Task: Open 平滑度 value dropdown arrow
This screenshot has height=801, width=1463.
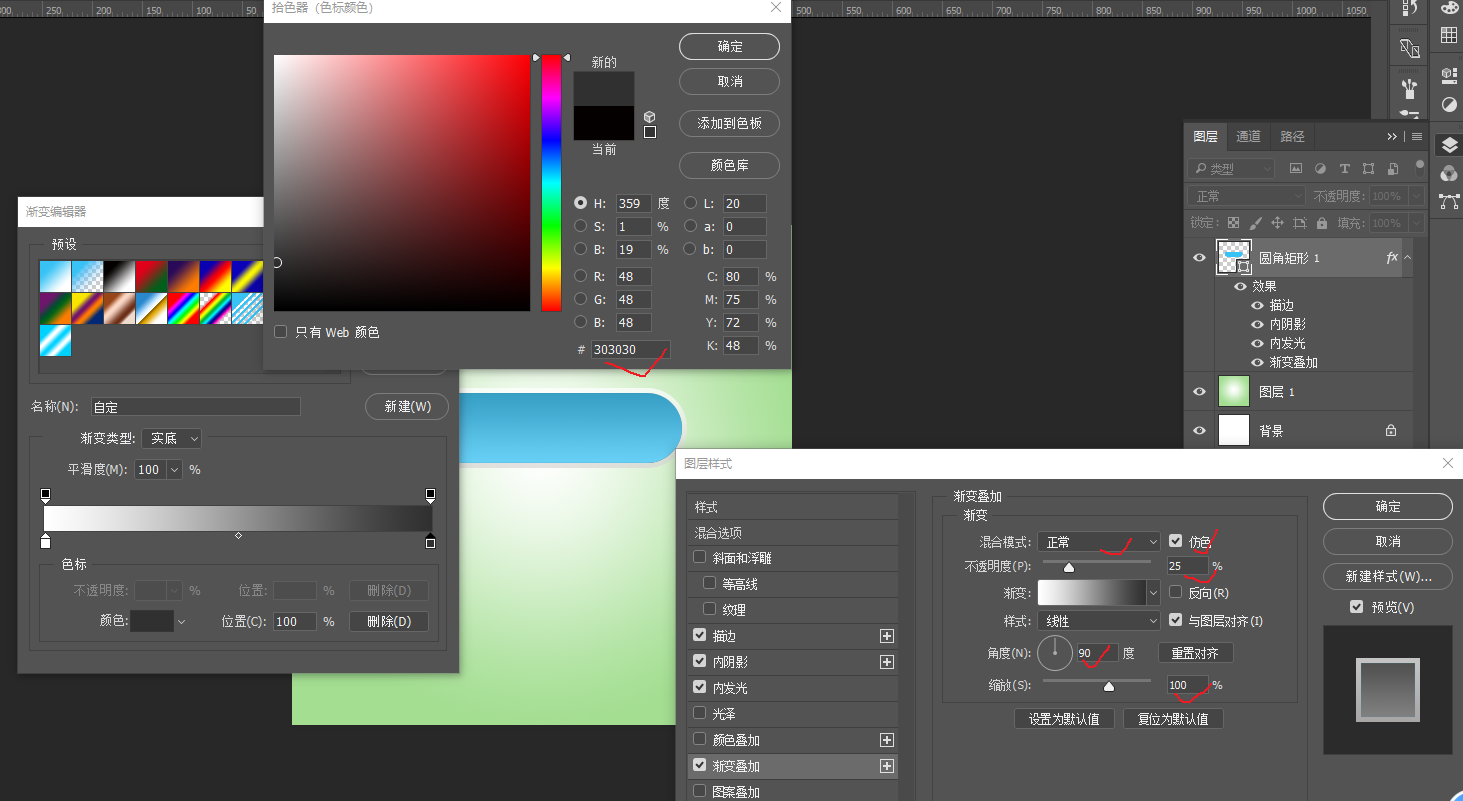Action: pos(175,469)
